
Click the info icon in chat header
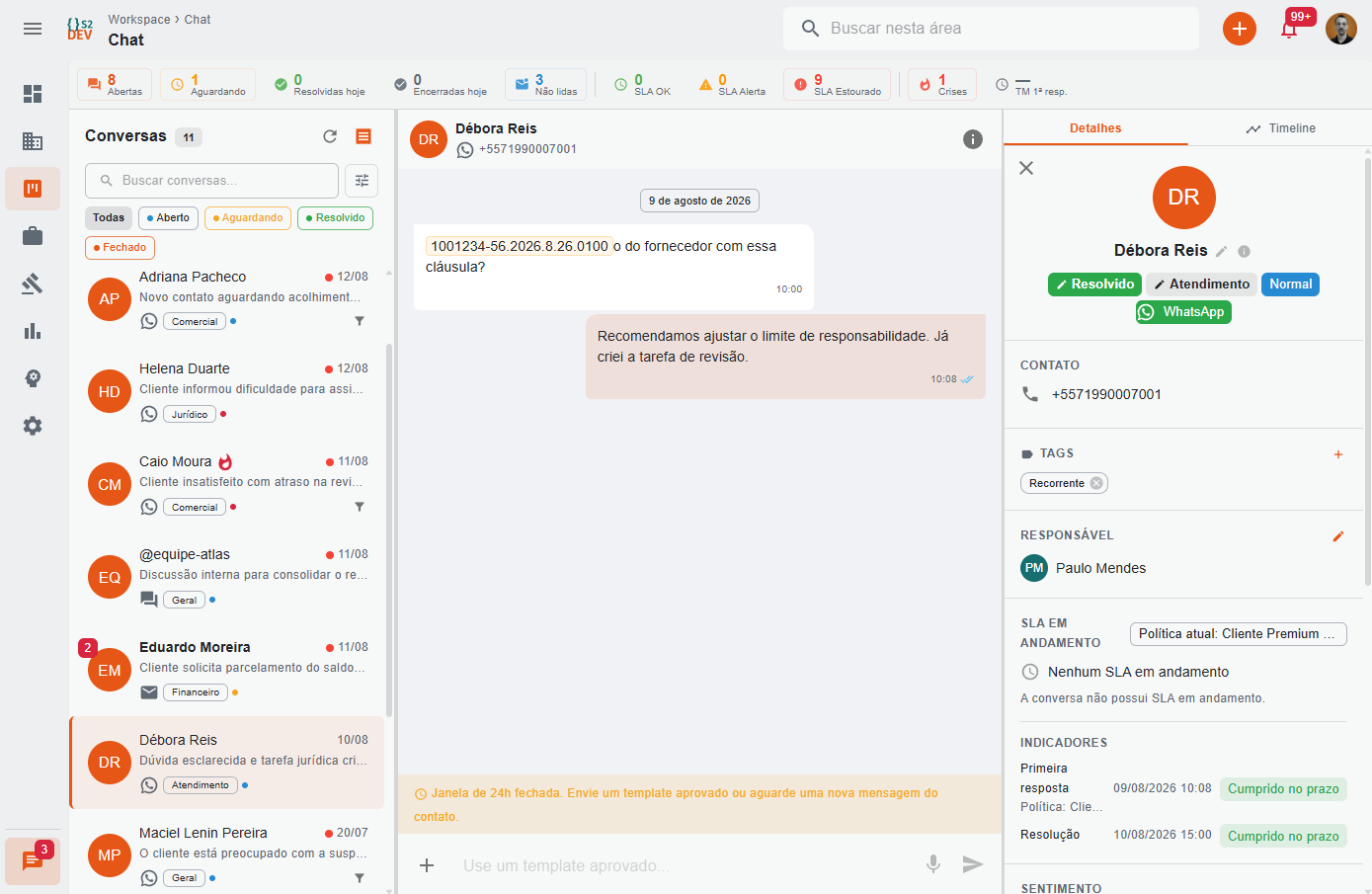coord(973,139)
